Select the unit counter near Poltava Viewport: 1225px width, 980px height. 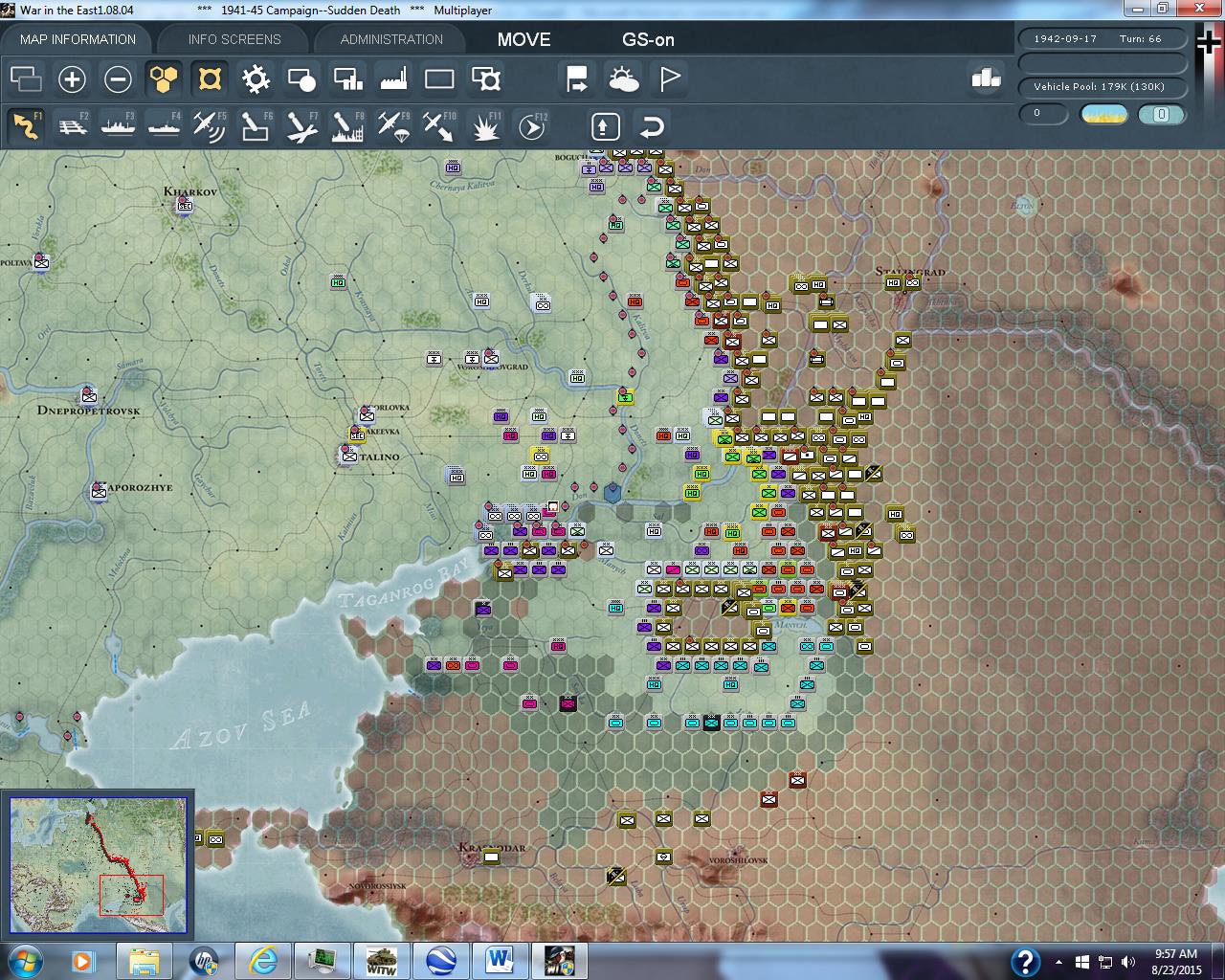click(40, 261)
